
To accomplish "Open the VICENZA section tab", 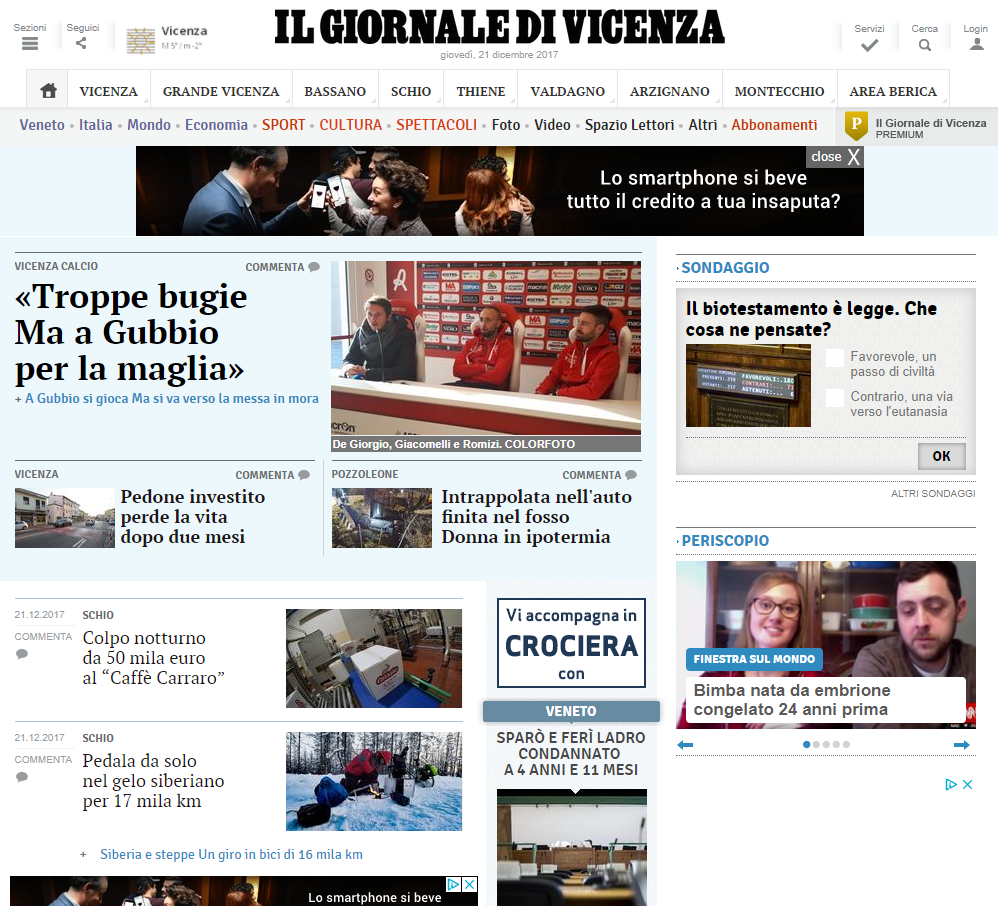I will coord(109,91).
